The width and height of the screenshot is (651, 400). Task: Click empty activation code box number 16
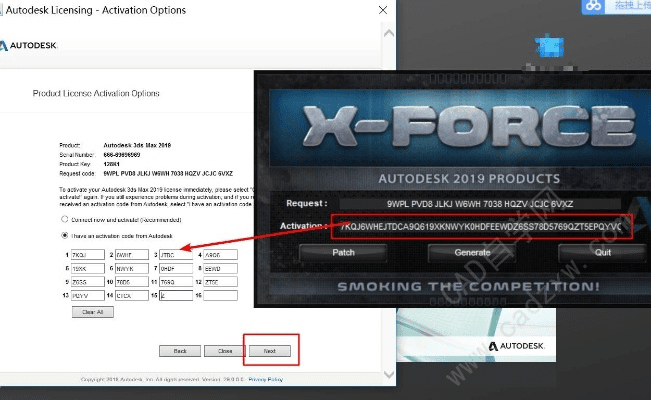[220, 295]
